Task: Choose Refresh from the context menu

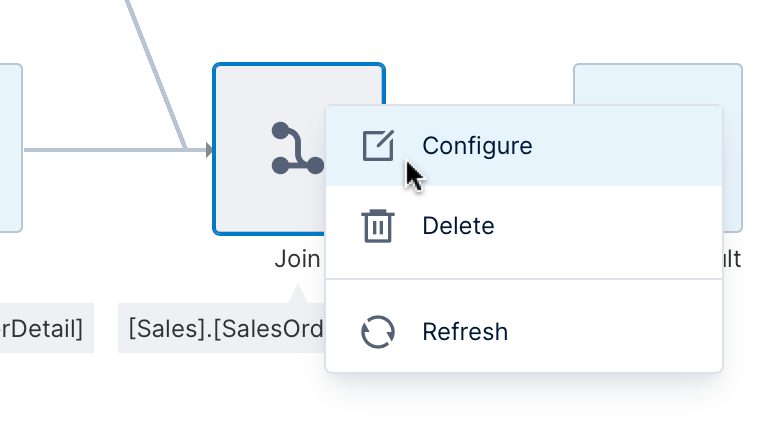Action: pyautogui.click(x=524, y=332)
